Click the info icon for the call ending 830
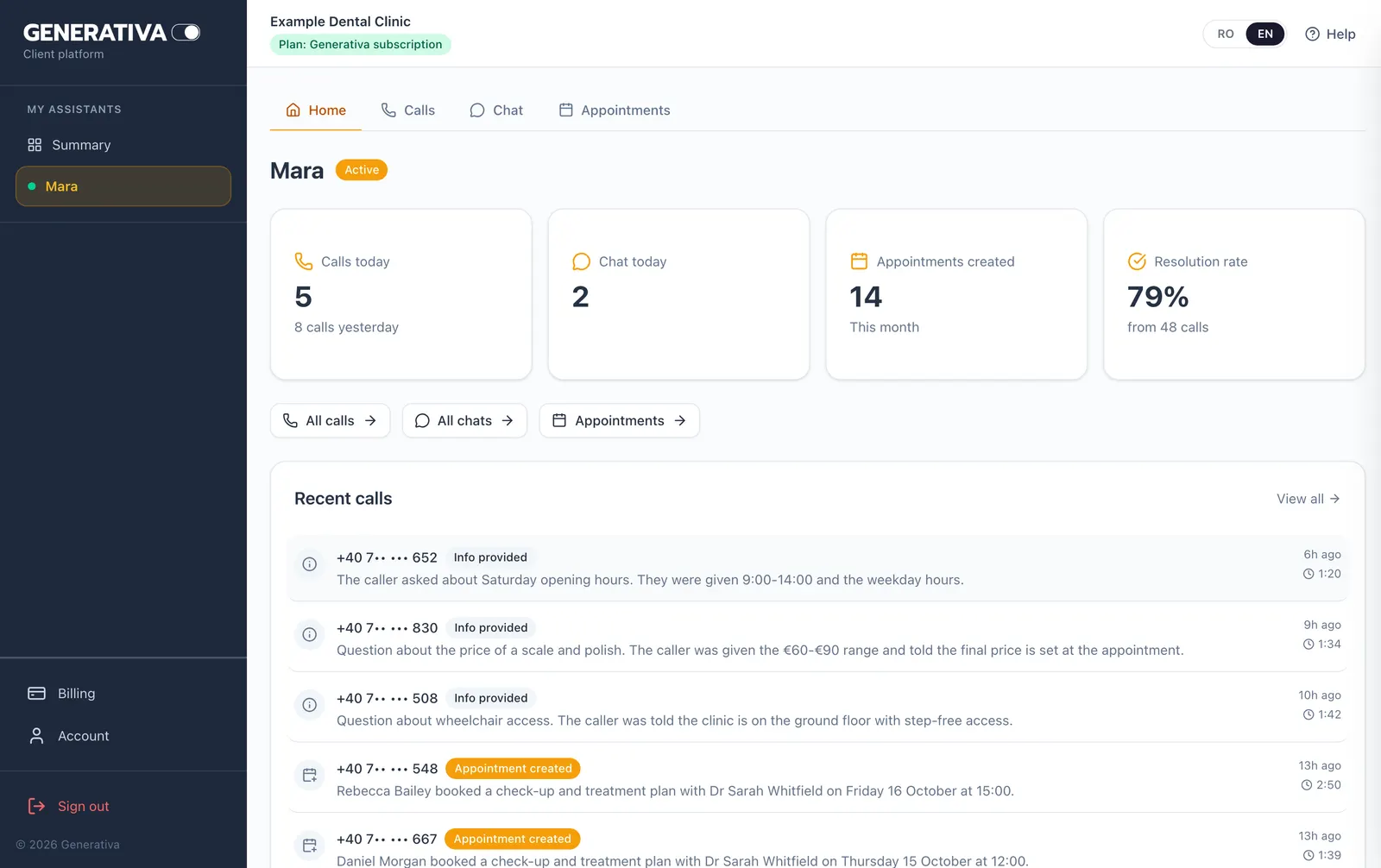 310,635
